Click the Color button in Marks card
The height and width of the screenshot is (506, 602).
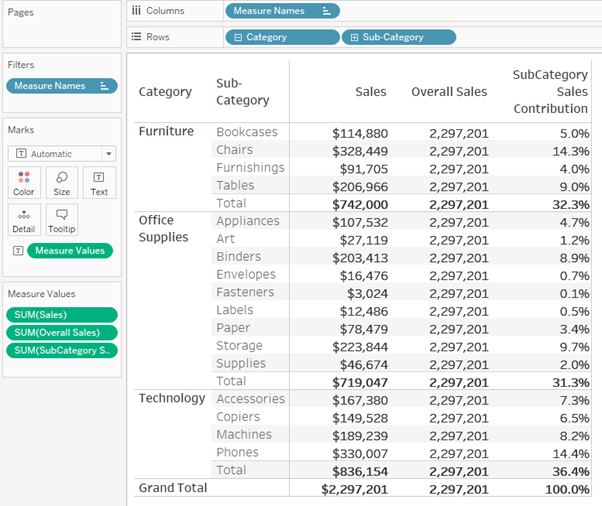tap(24, 182)
